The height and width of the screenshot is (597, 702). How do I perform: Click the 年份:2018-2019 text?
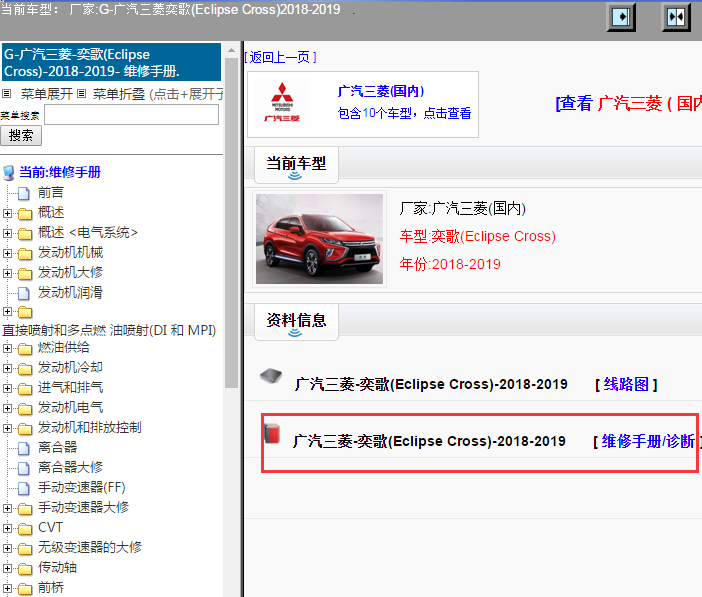450,264
